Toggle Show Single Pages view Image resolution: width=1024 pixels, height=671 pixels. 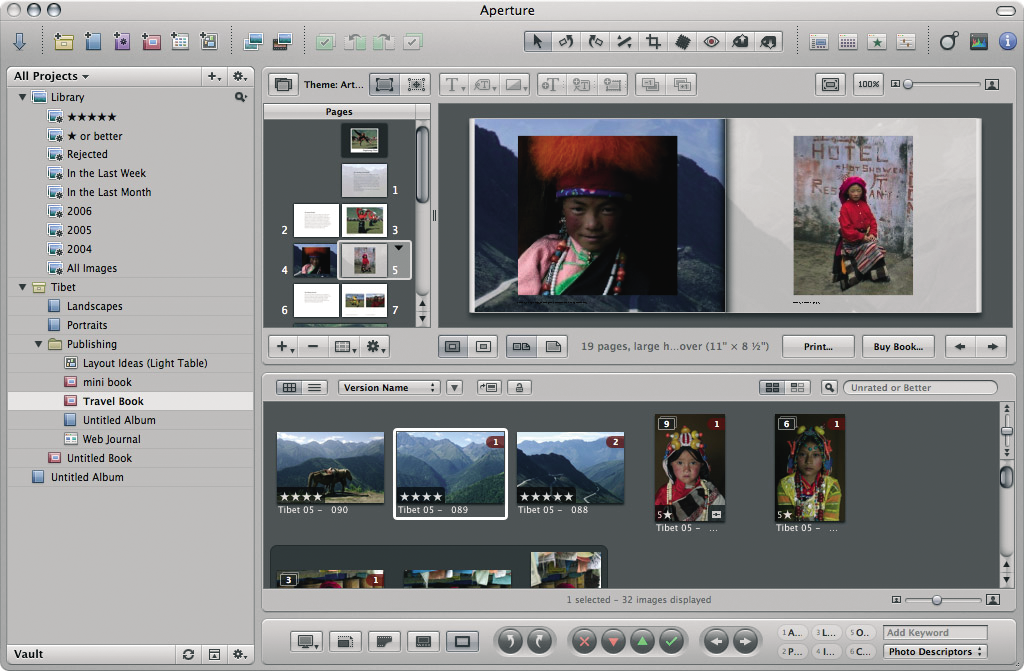pyautogui.click(x=552, y=346)
